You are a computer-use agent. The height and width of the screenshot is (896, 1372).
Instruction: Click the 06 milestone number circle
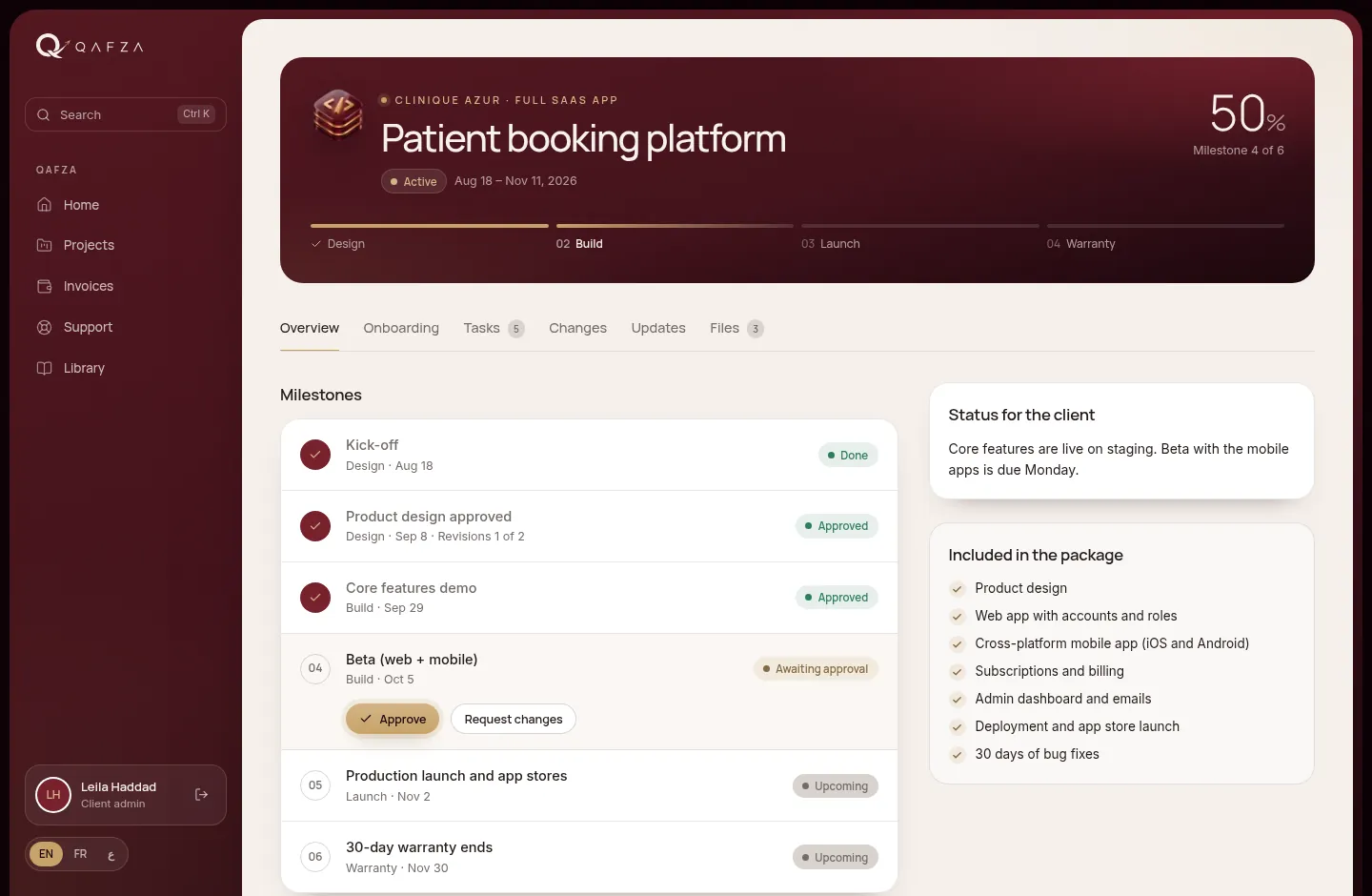tap(315, 857)
